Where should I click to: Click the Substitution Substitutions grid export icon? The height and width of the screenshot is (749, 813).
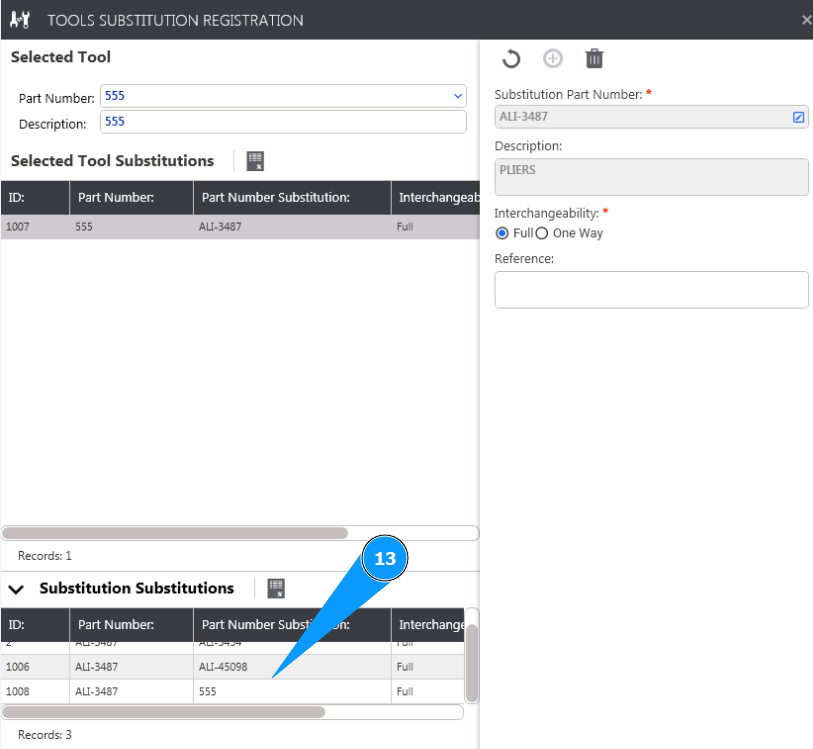pos(276,588)
